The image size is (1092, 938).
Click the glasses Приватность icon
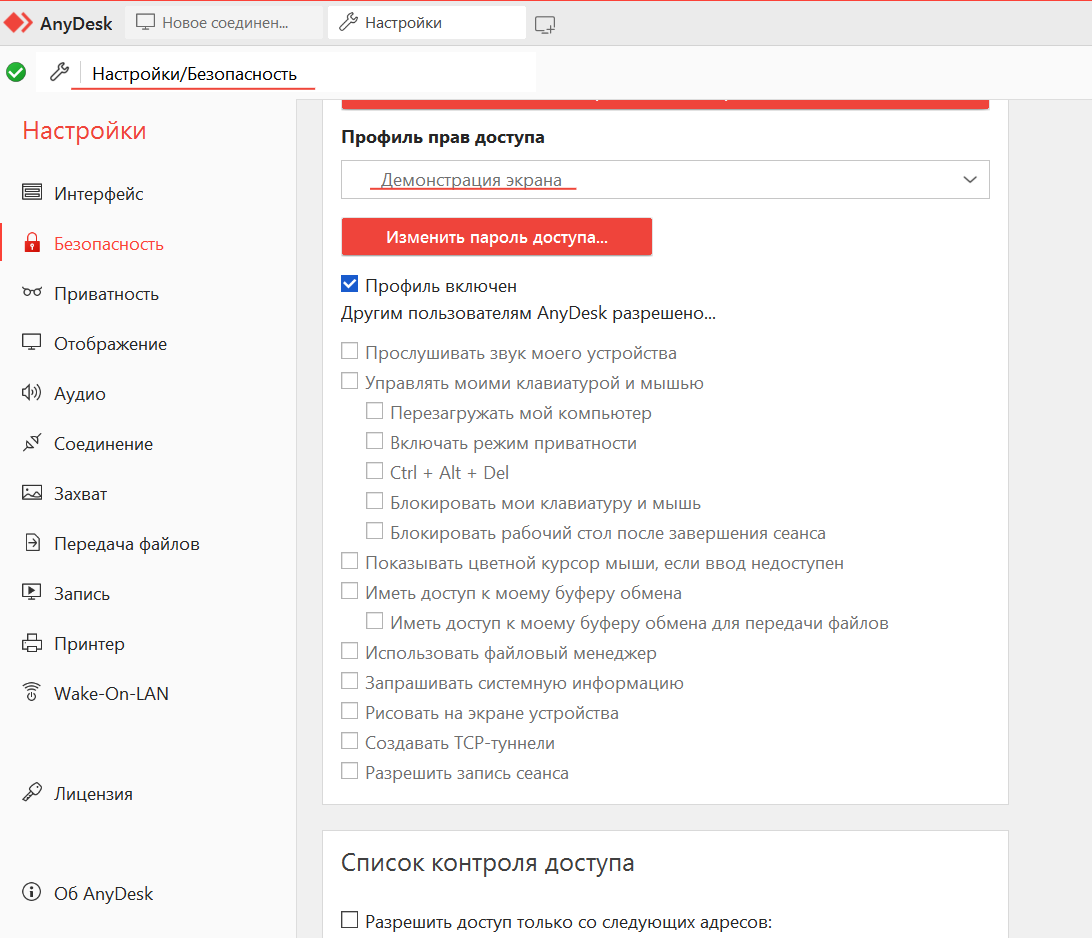(32, 292)
